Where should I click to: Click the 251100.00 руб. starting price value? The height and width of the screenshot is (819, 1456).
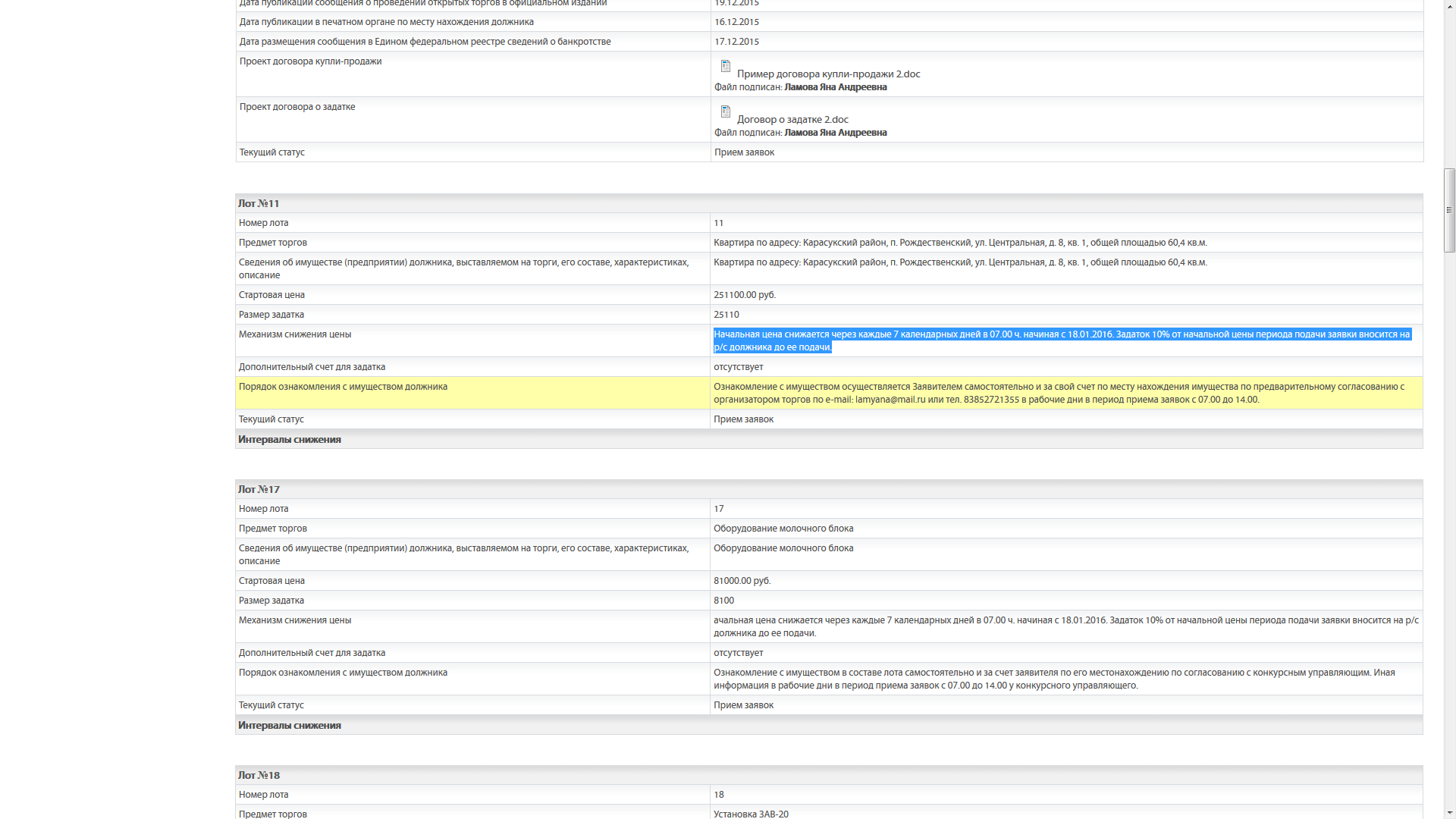[744, 295]
